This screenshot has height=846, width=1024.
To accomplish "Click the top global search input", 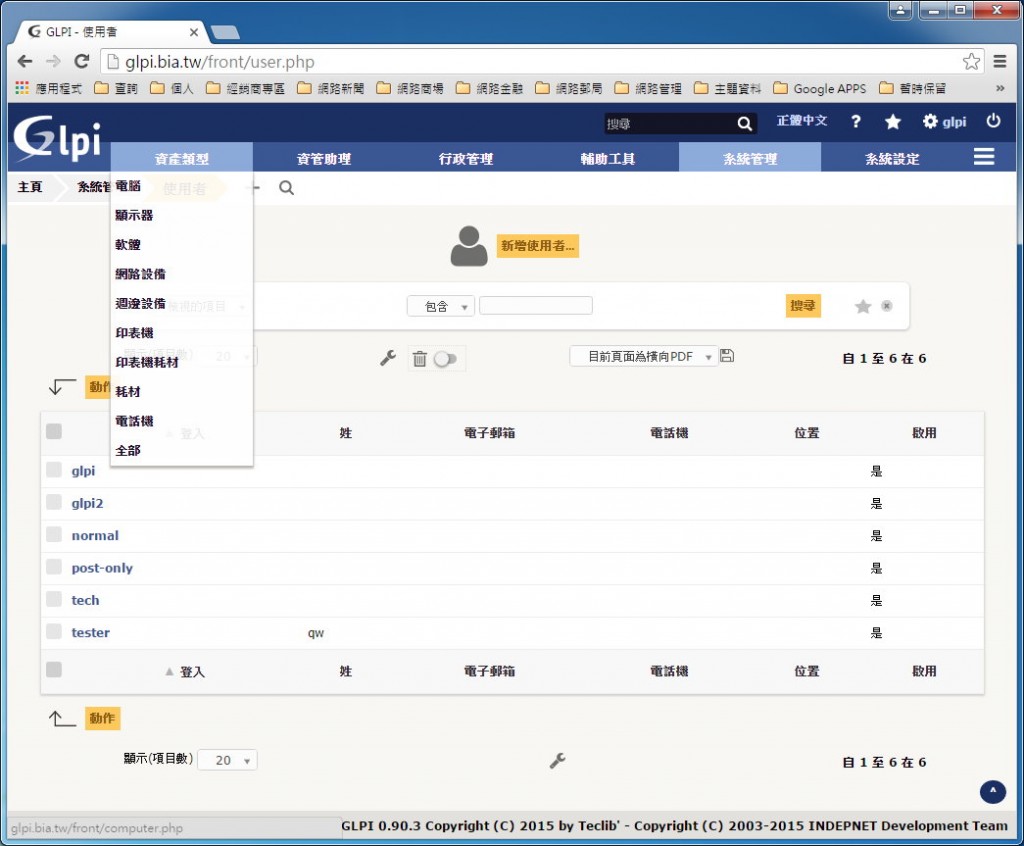I will (669, 123).
